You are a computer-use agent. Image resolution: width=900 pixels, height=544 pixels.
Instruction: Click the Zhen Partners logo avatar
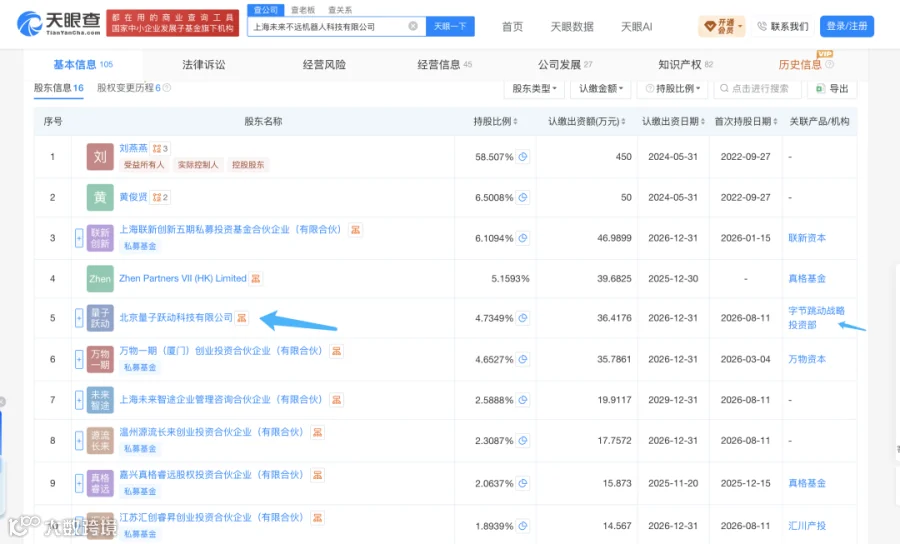(100, 278)
